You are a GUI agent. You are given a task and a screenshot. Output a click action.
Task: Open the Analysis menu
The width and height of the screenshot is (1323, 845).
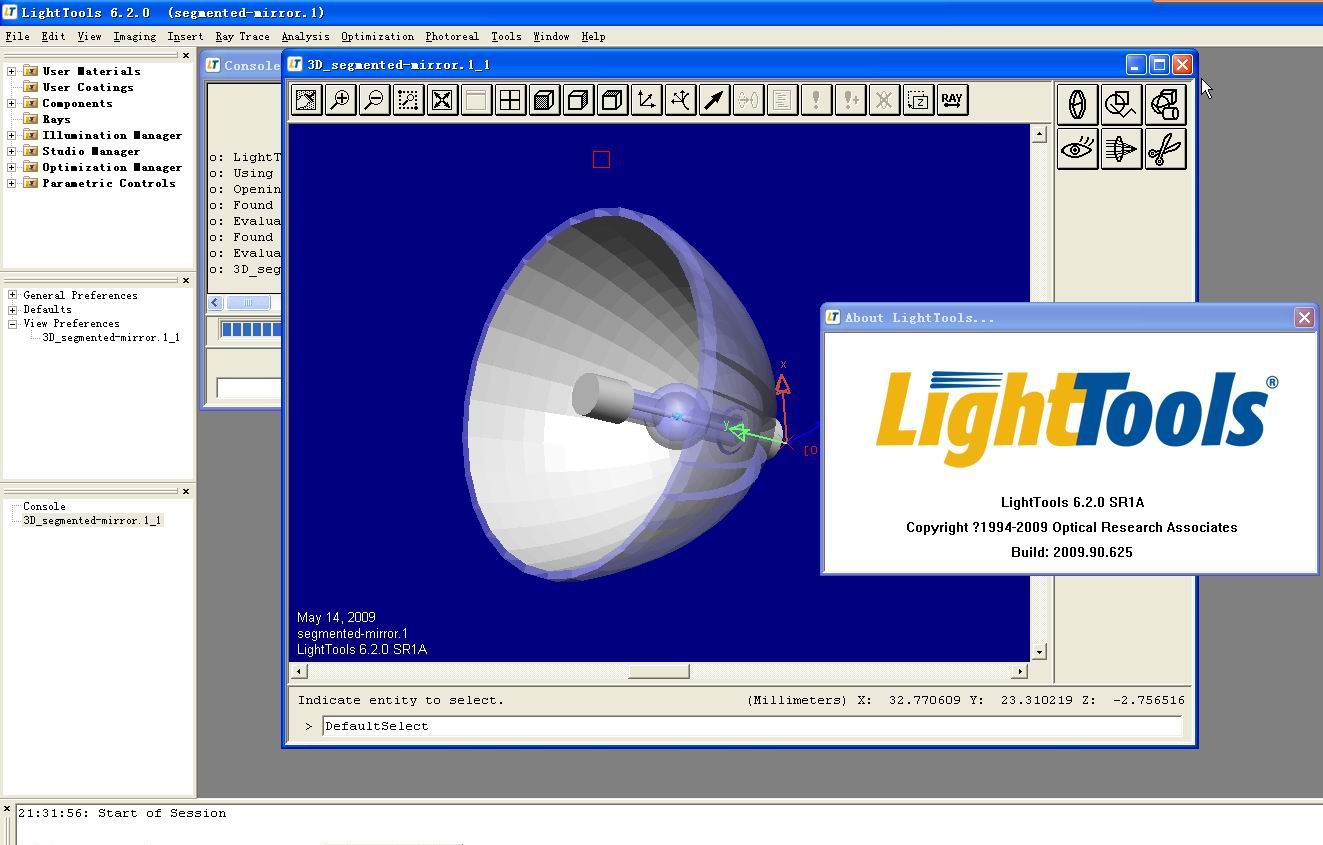tap(305, 36)
